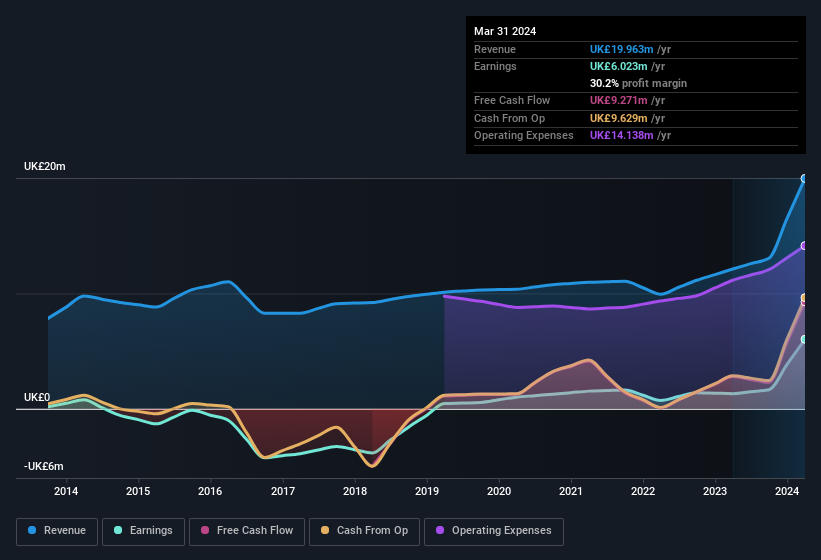Click the 2015 x-axis label
821x560 pixels.
tap(138, 491)
